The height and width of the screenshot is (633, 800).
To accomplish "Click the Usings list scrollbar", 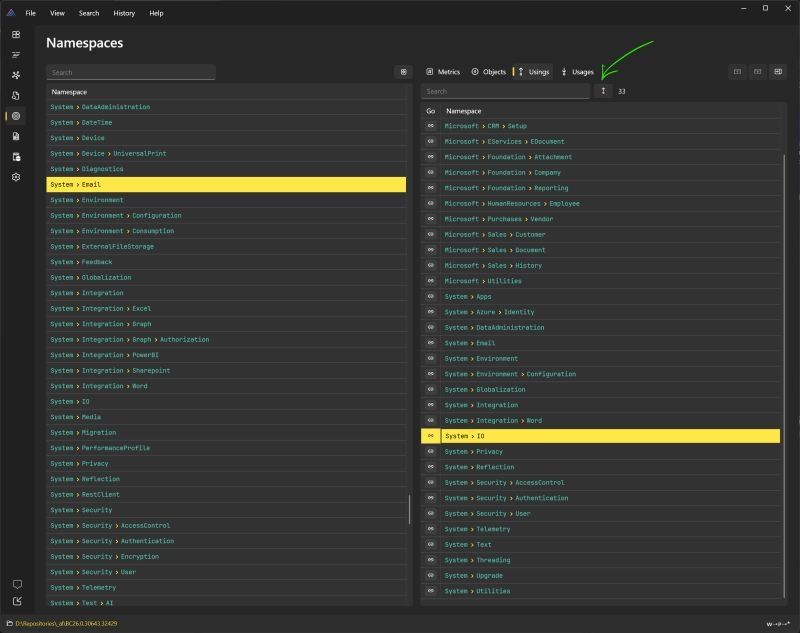I will point(784,375).
